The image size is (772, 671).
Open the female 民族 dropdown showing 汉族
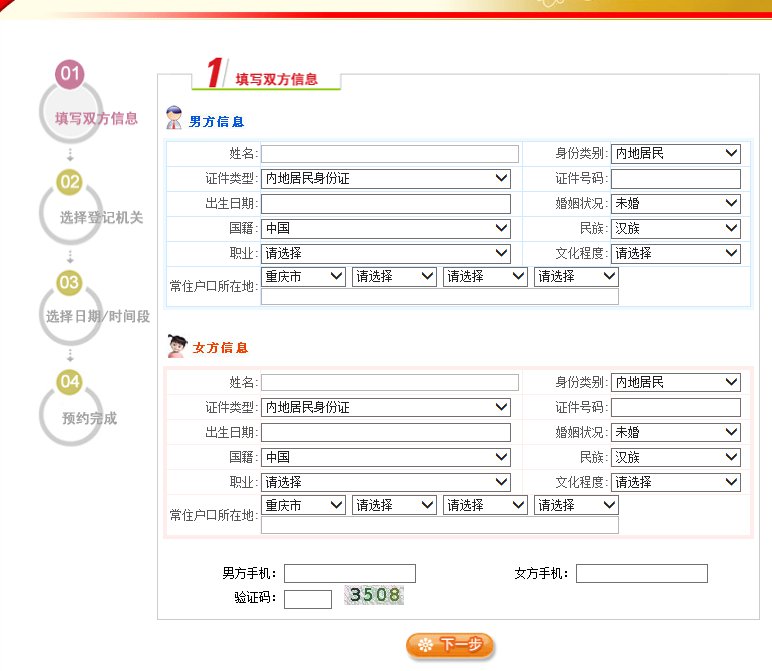[675, 457]
